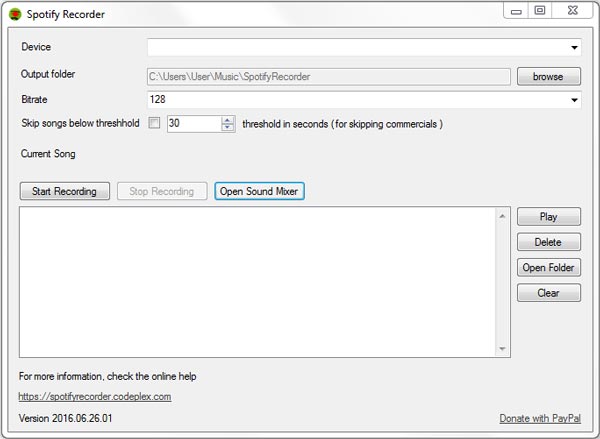Image resolution: width=600 pixels, height=439 pixels.
Task: Click the 'threshold in seconds' description text
Action: click(x=342, y=124)
